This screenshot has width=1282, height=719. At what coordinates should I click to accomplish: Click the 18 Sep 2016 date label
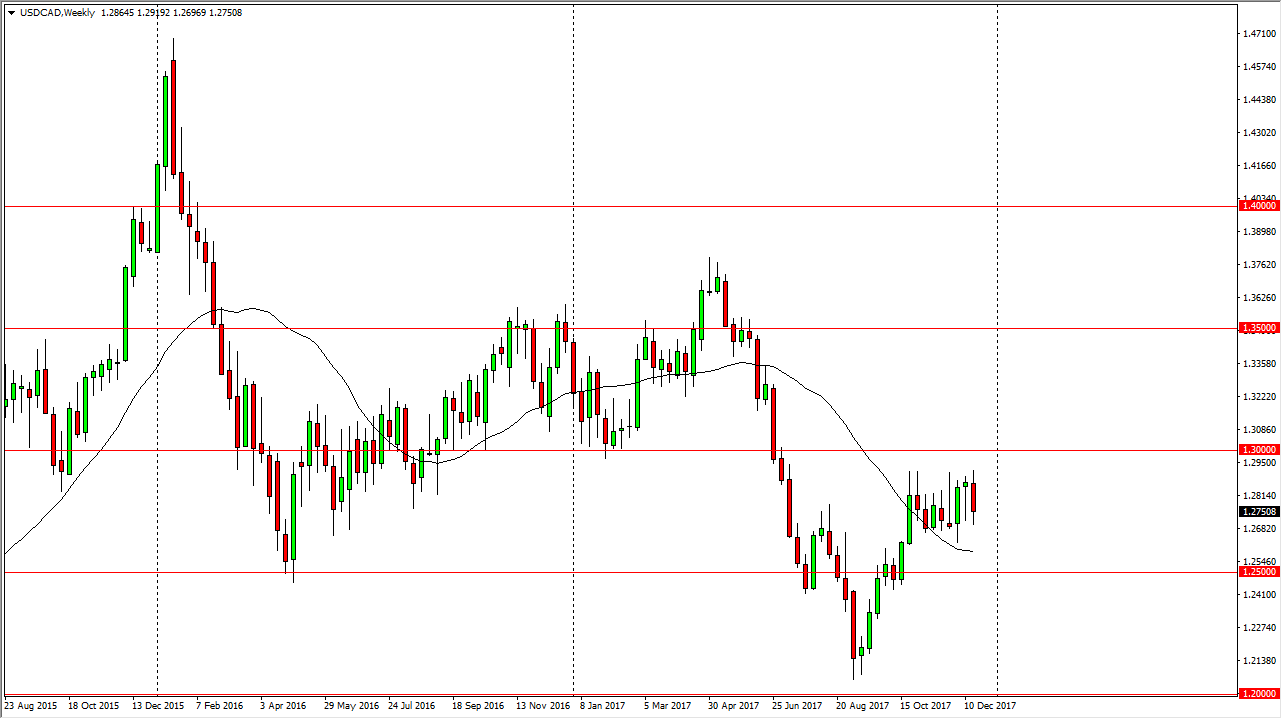(x=476, y=706)
